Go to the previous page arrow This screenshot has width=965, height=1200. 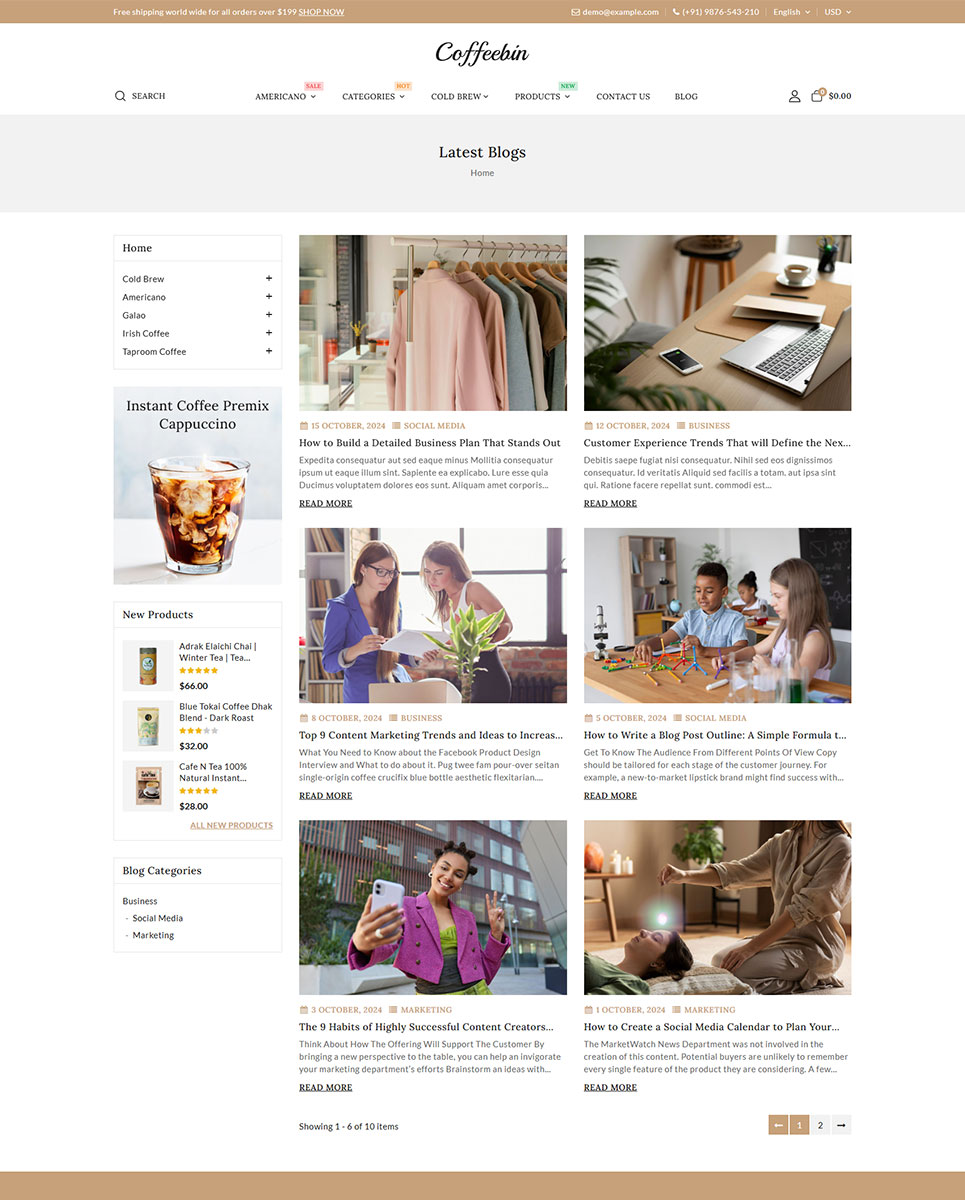click(778, 1125)
